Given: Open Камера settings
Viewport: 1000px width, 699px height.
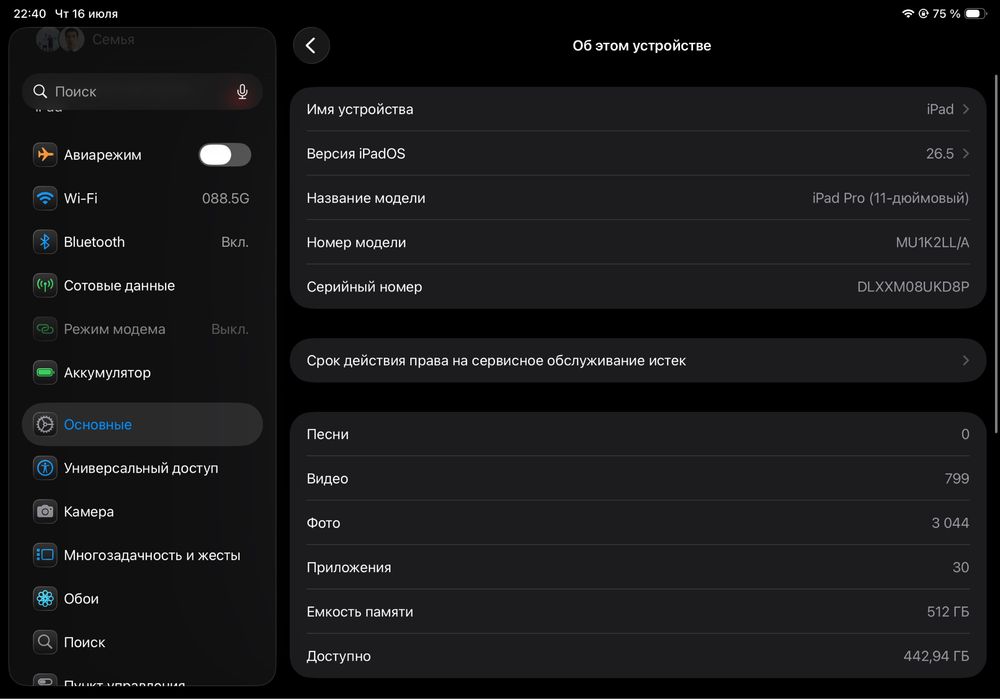Looking at the screenshot, I should coord(142,511).
